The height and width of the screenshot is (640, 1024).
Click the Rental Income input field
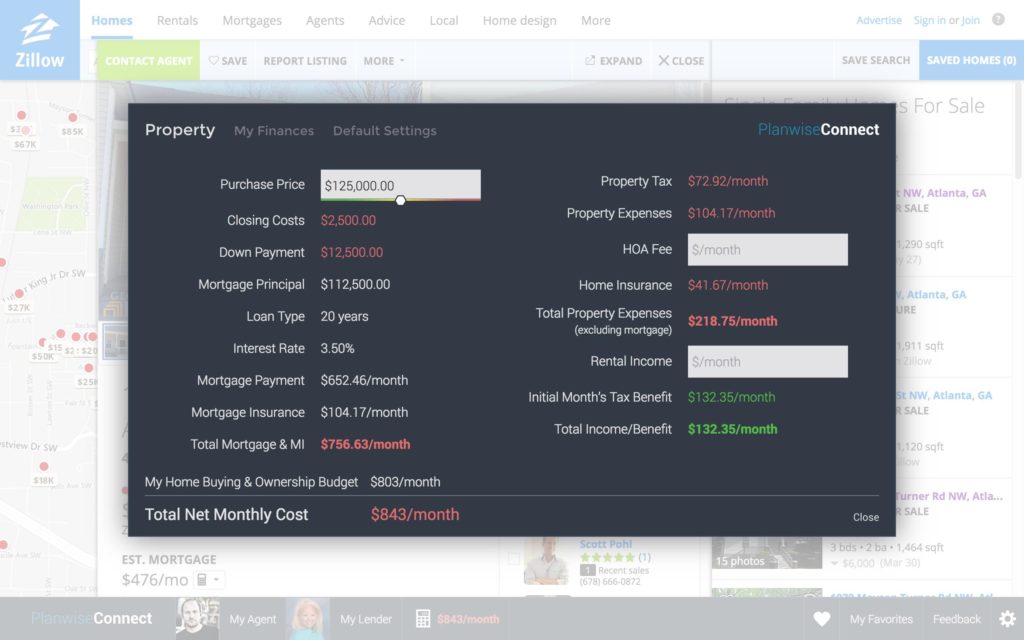767,361
